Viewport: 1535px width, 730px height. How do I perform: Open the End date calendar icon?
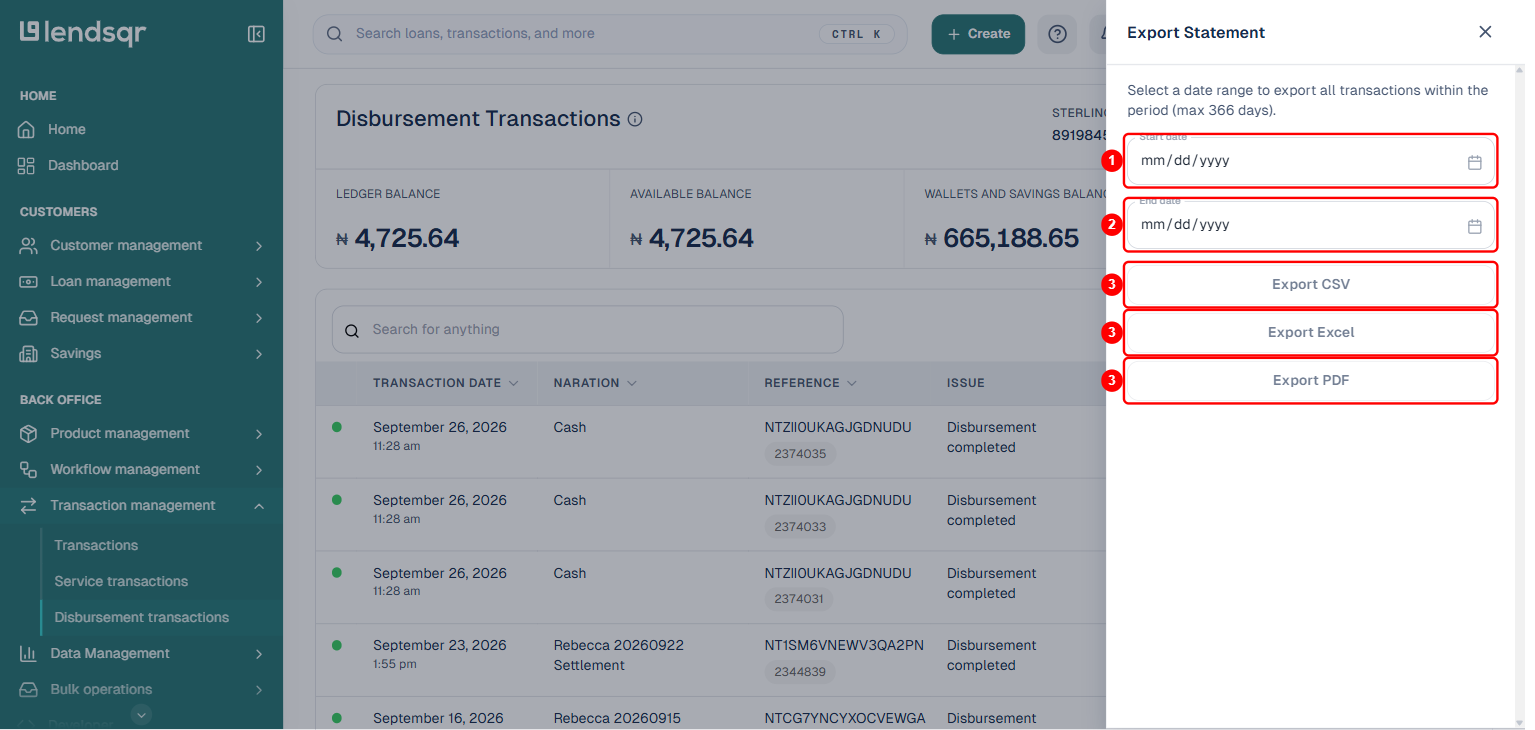[x=1474, y=226]
